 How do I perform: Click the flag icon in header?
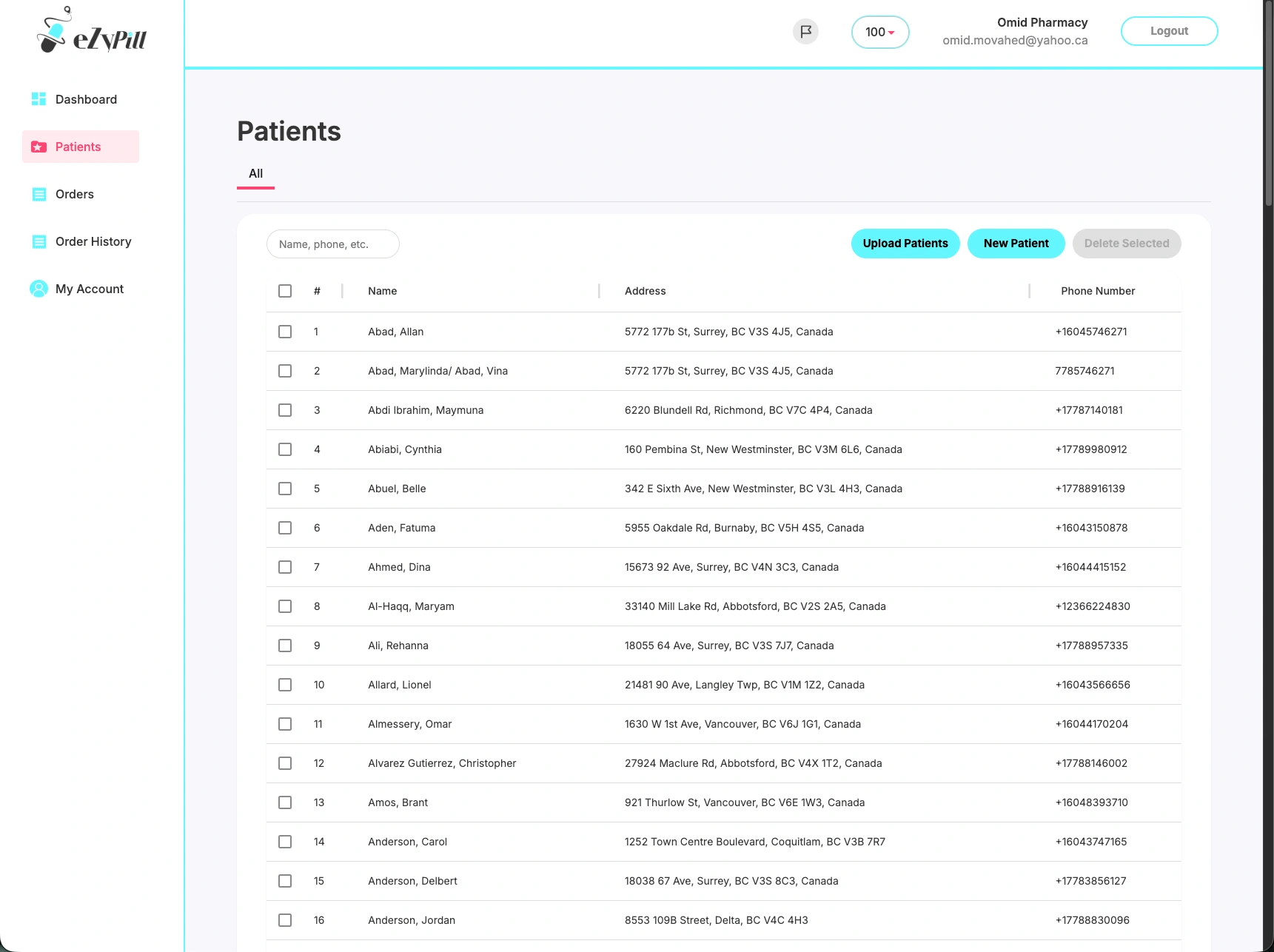[805, 32]
